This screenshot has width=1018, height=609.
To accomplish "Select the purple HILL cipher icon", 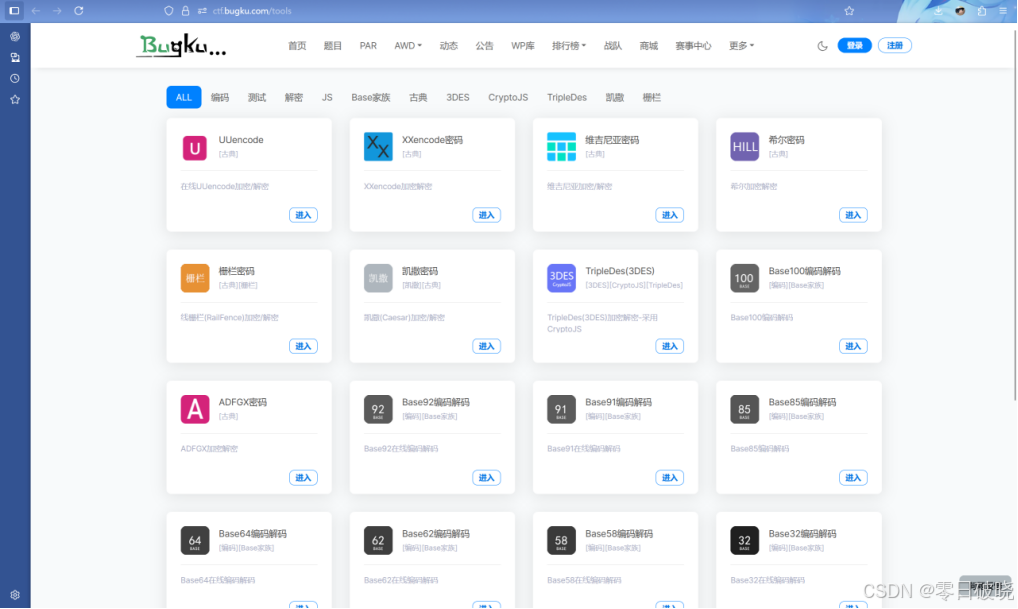I will tap(745, 147).
